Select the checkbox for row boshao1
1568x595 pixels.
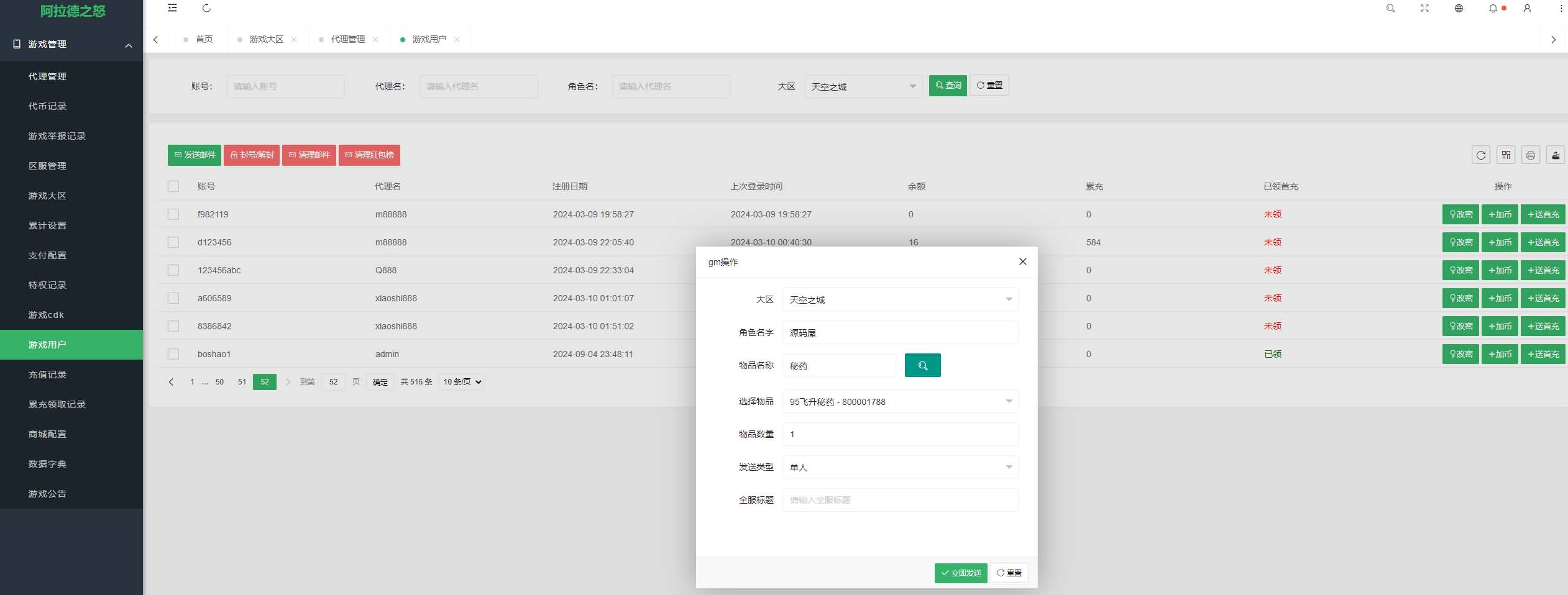[173, 354]
